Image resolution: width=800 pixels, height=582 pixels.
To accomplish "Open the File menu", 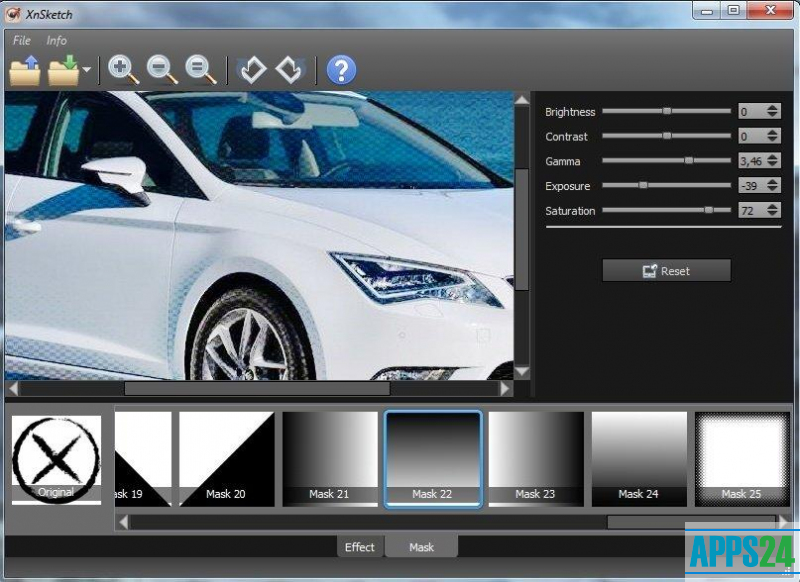I will point(22,41).
